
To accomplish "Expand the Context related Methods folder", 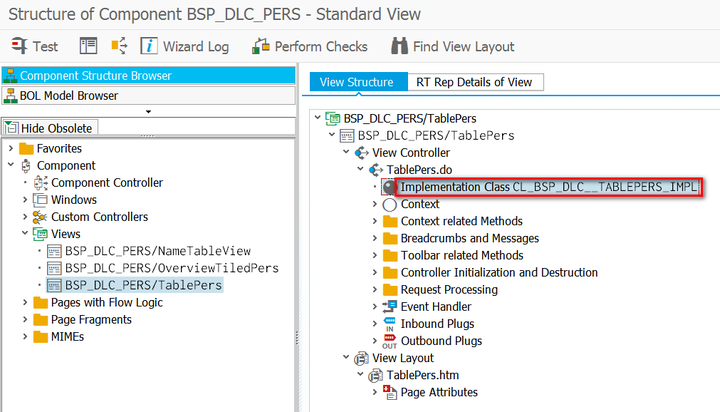I will point(375,221).
